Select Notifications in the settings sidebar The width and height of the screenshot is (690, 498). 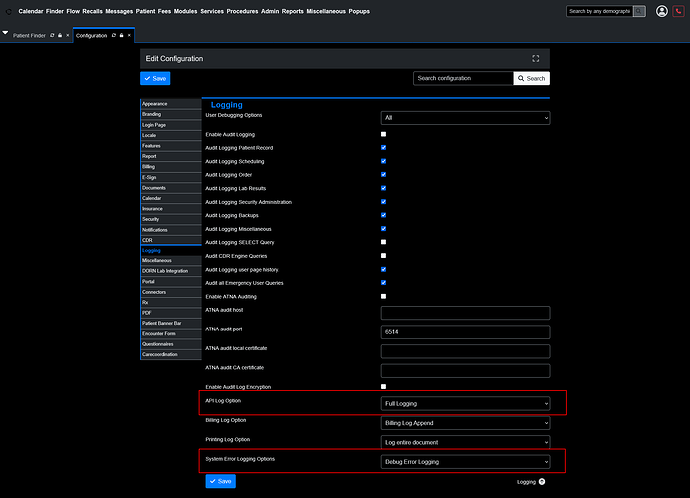click(x=171, y=230)
